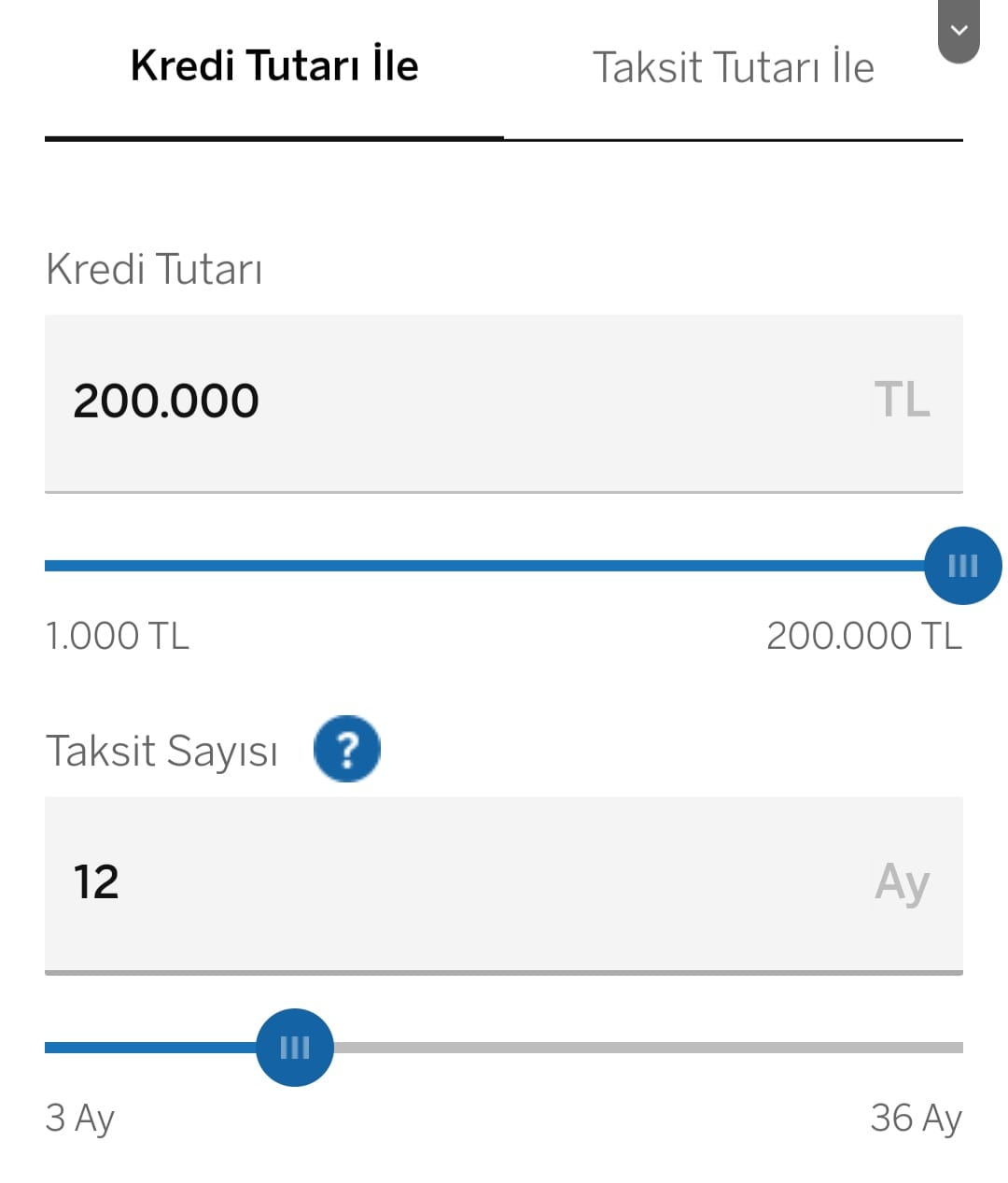The height and width of the screenshot is (1183, 1008).
Task: Switch to Taksit Tutarı İle tab
Action: [734, 67]
